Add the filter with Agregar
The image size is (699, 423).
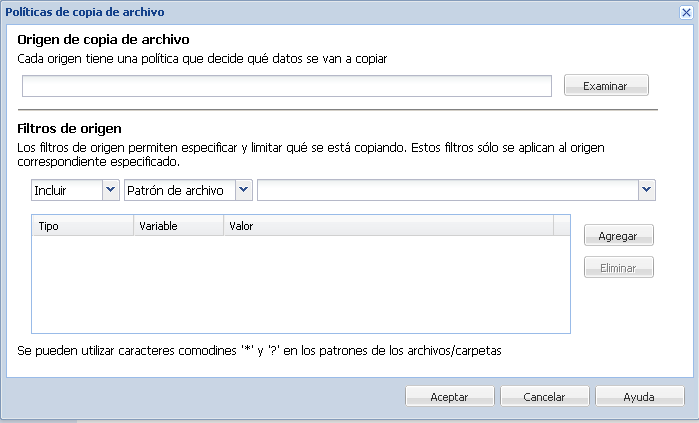619,236
